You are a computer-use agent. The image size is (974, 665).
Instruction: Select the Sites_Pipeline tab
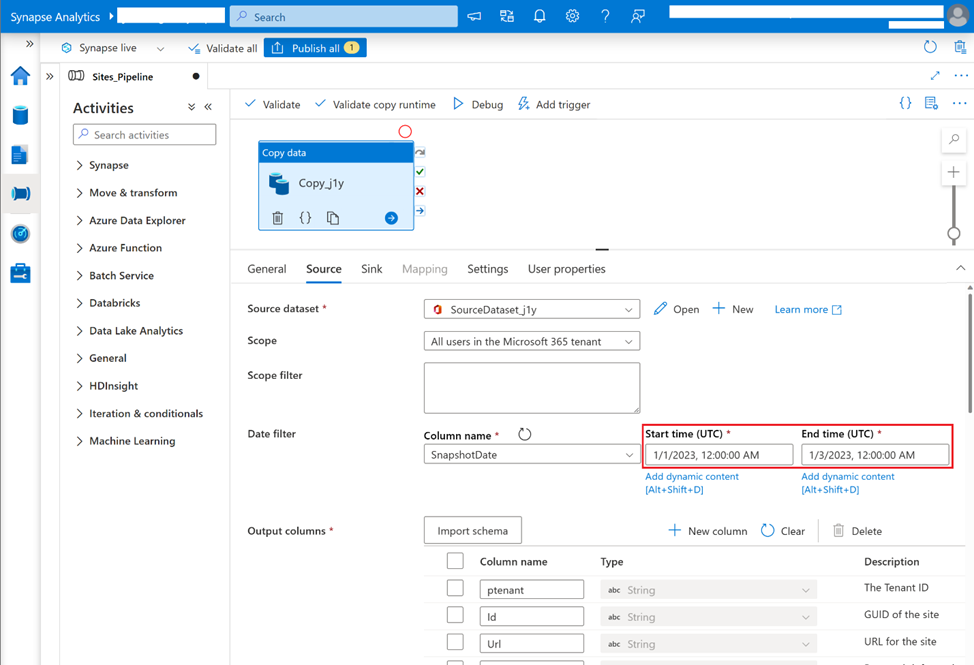point(124,76)
